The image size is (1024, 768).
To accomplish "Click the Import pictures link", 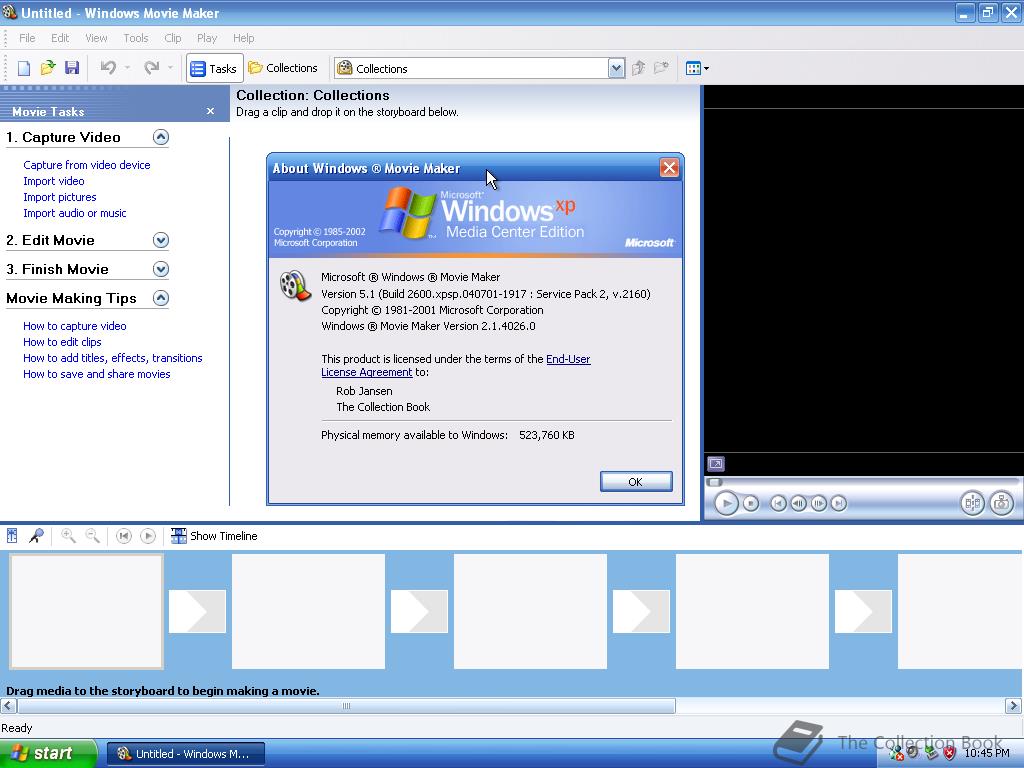I will pos(59,197).
